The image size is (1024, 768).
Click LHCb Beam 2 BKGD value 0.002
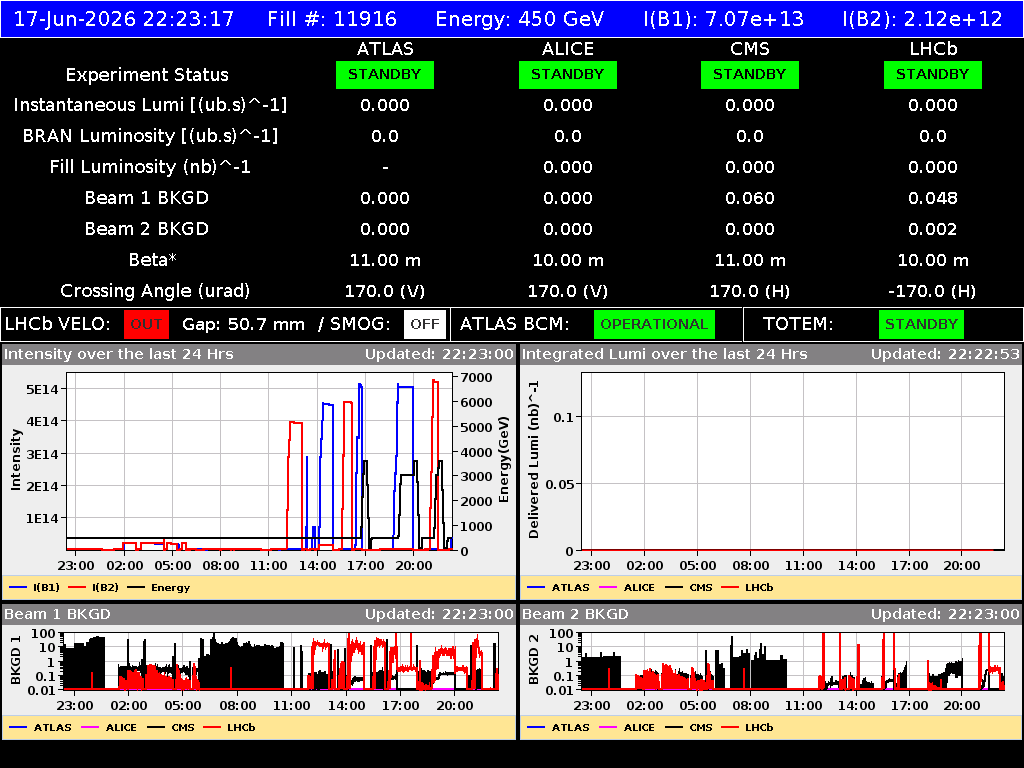[x=933, y=229]
